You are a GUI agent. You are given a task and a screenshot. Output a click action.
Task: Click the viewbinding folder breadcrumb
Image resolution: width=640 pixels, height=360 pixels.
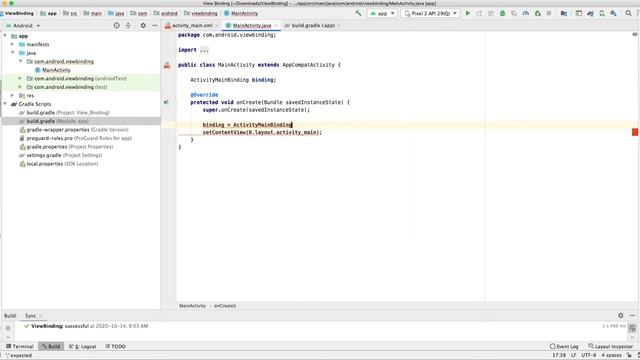pos(200,13)
